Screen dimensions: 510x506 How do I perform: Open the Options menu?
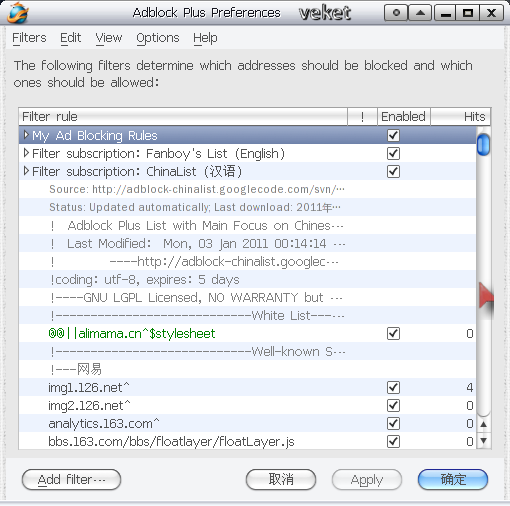pos(158,38)
